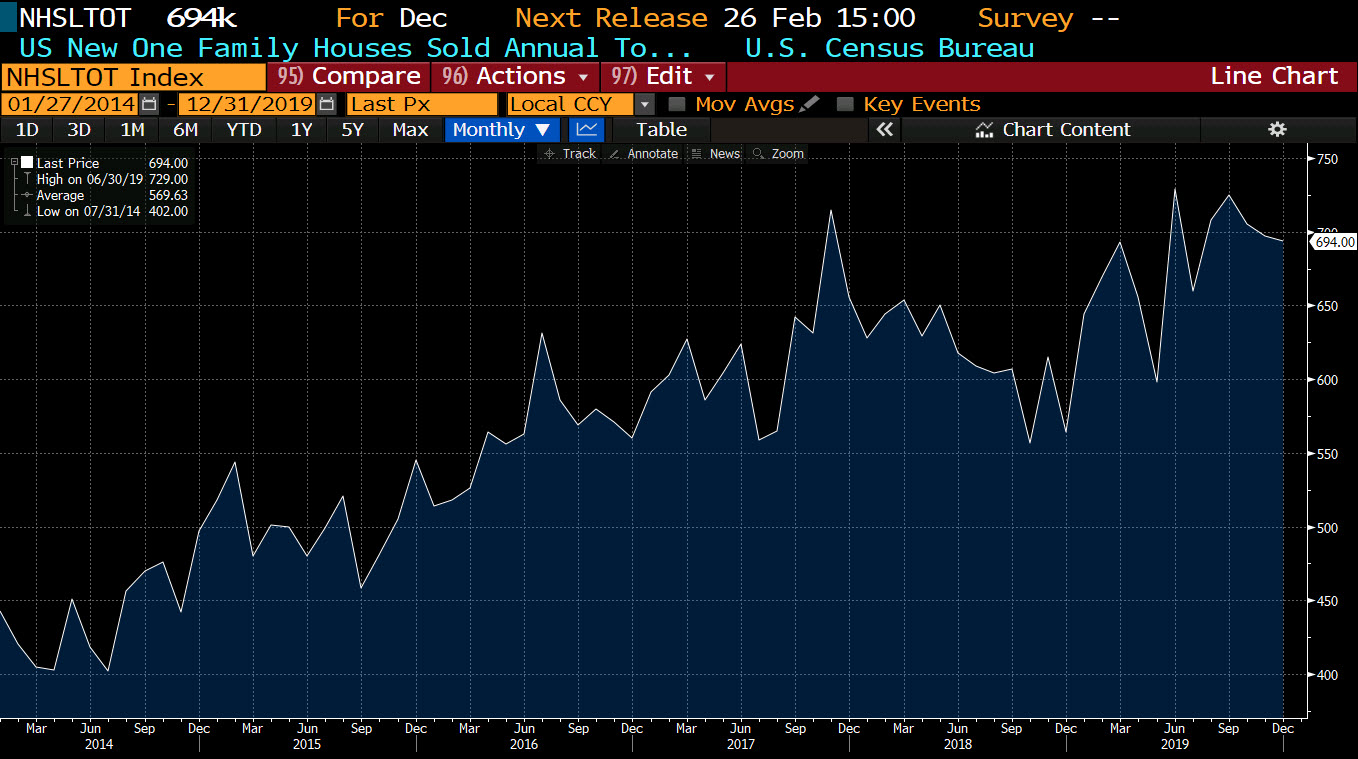
Task: Activate the Zoom magnifier tool
Action: point(778,154)
